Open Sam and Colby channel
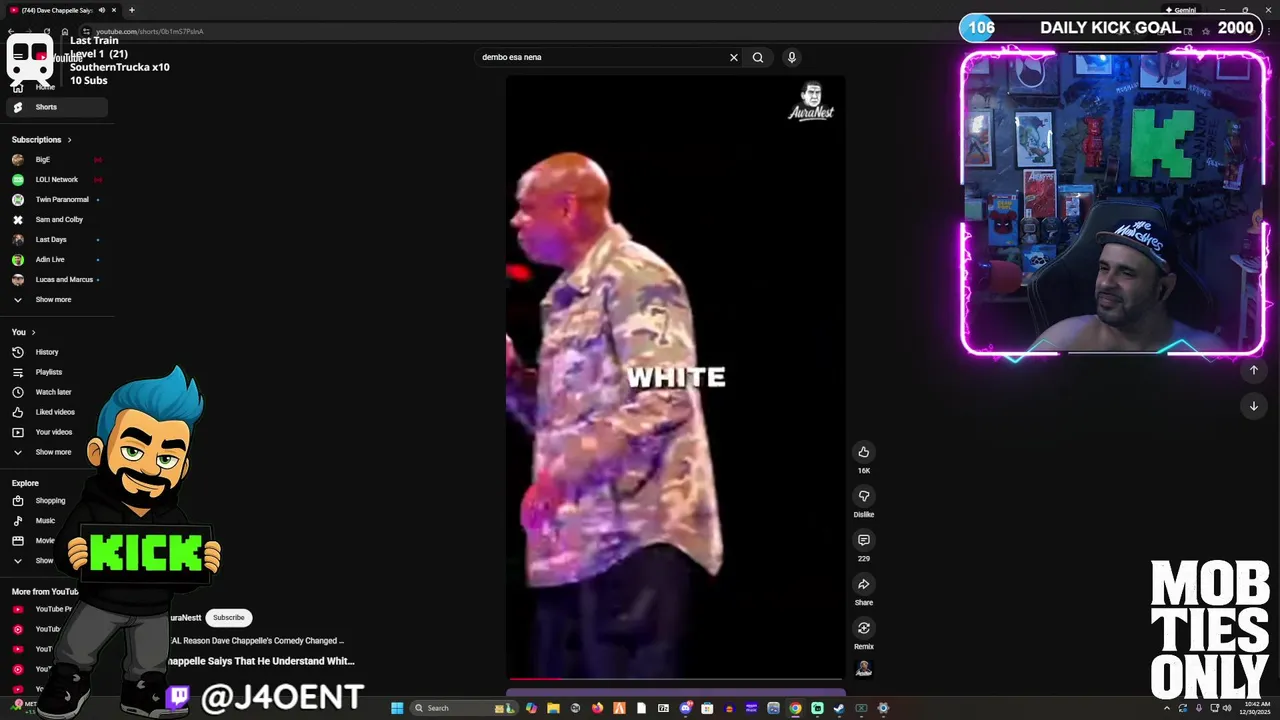1280x720 pixels. pyautogui.click(x=59, y=220)
